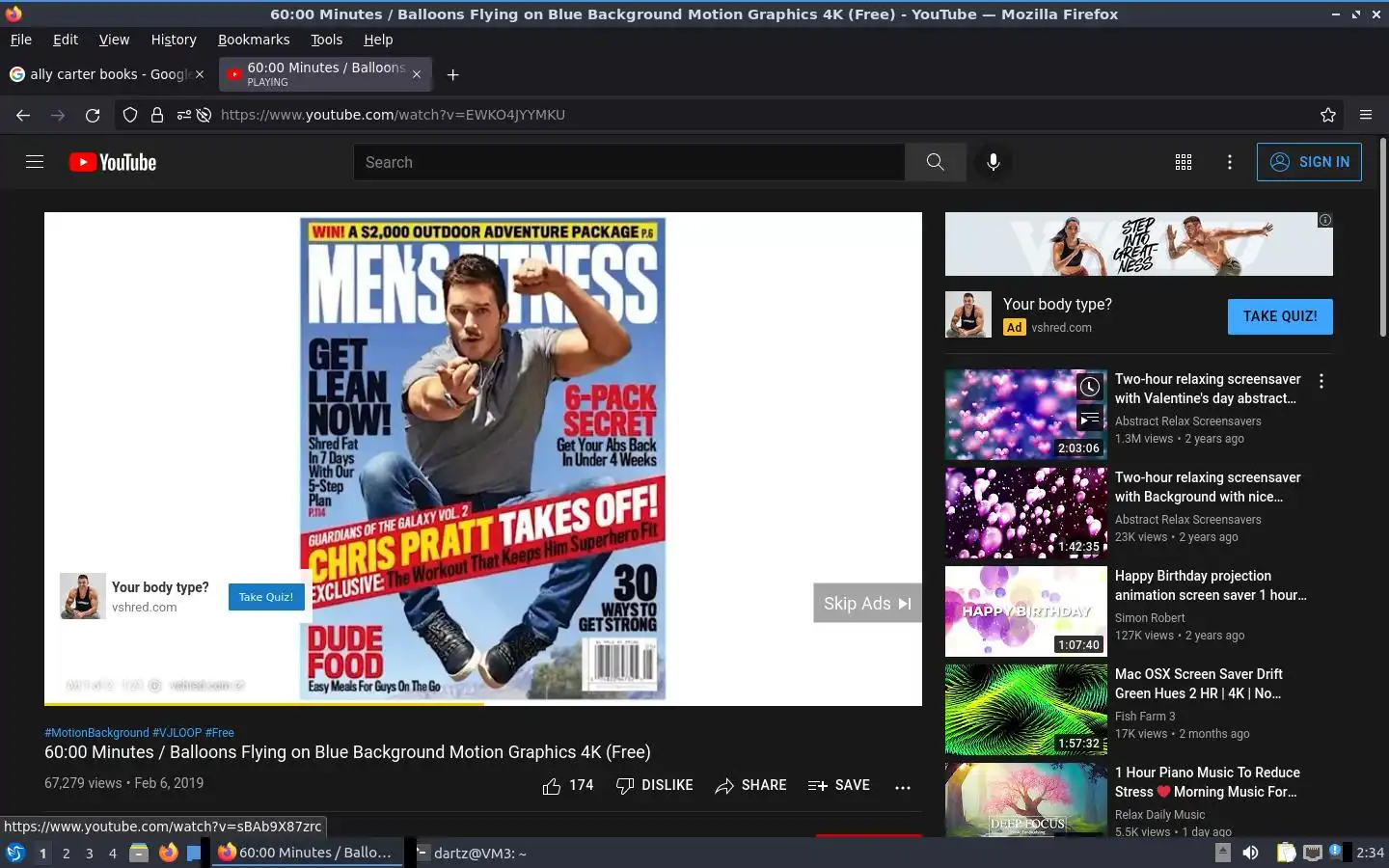This screenshot has height=868, width=1389.
Task: Click Fish Farm 3 channel name
Action: pyautogui.click(x=1145, y=717)
